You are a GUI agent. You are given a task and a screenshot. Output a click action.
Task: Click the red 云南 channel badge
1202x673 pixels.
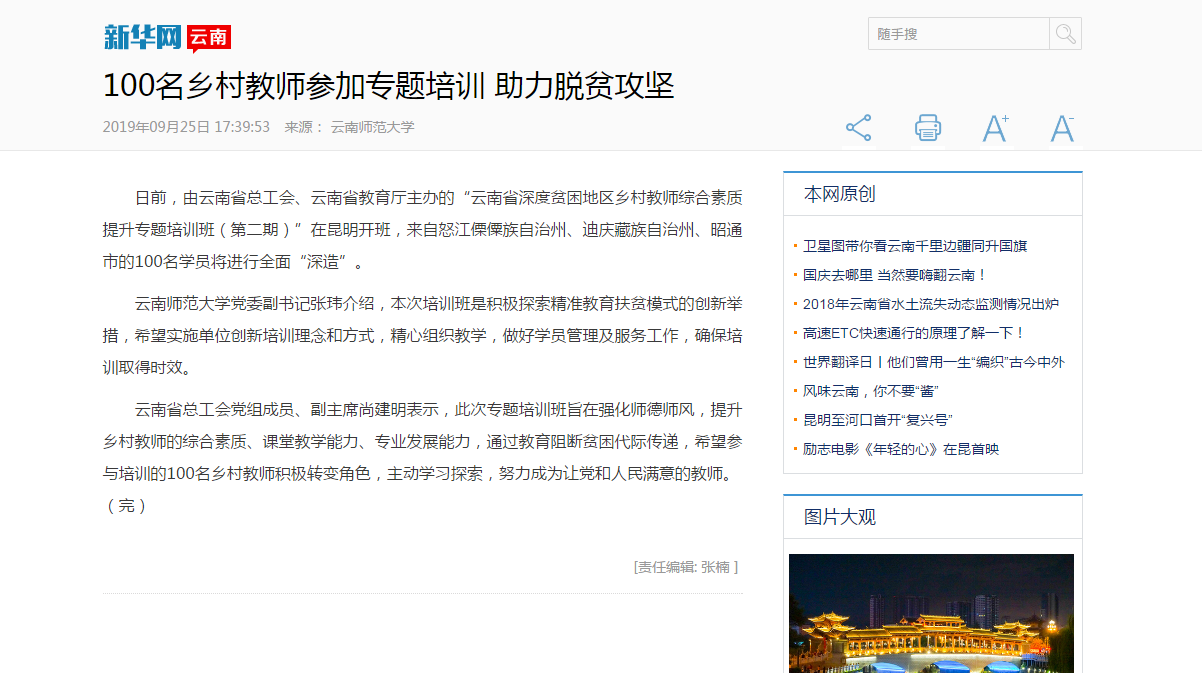209,38
